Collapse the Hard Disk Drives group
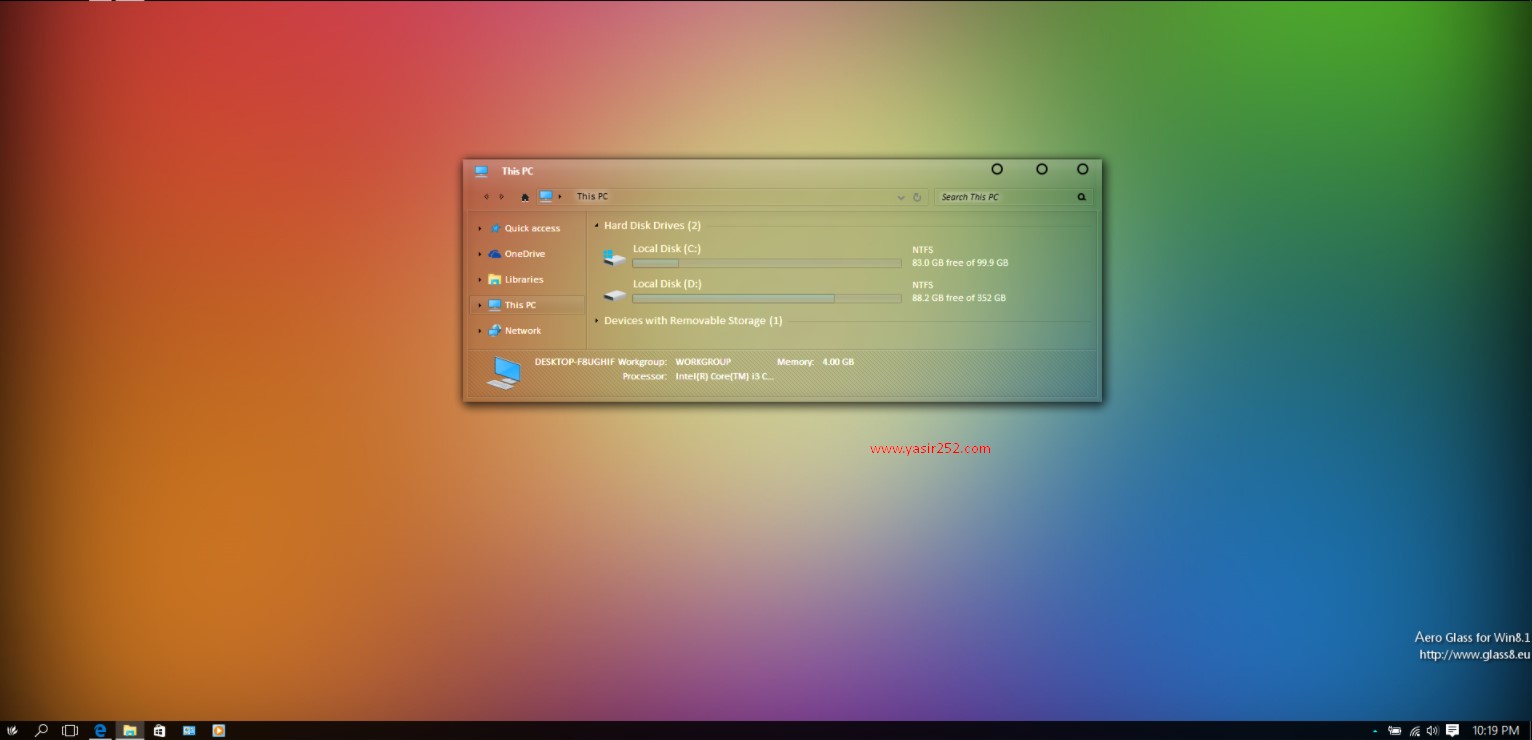The width and height of the screenshot is (1532, 740). tap(597, 226)
